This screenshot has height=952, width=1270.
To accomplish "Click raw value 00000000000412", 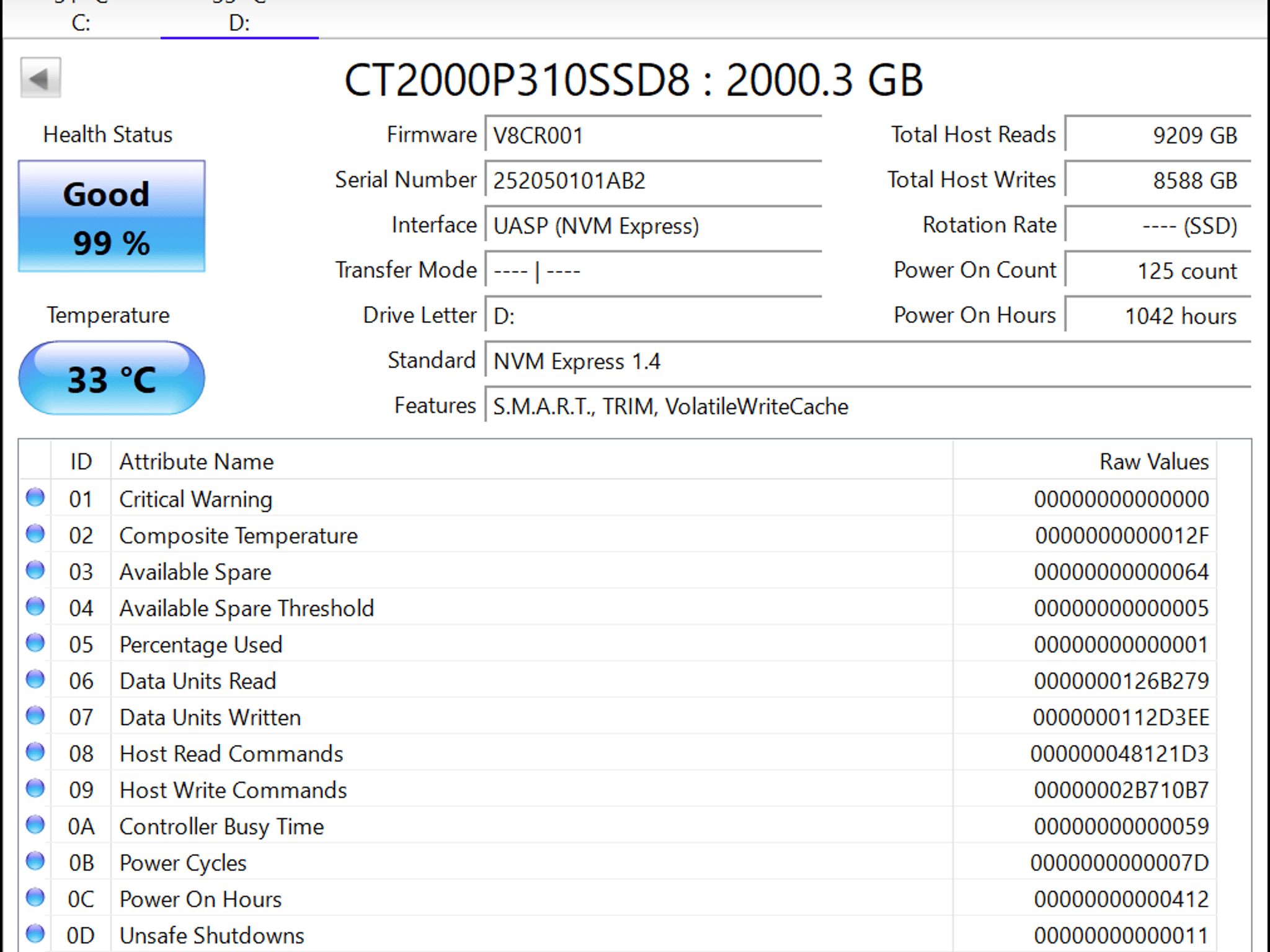I will [1122, 899].
